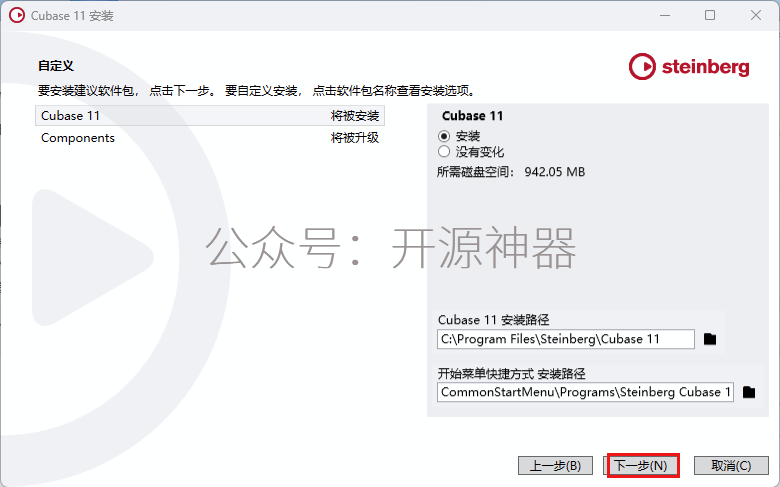Viewport: 780px width, 487px height.
Task: Select the 没有变化 radio button
Action: click(444, 152)
